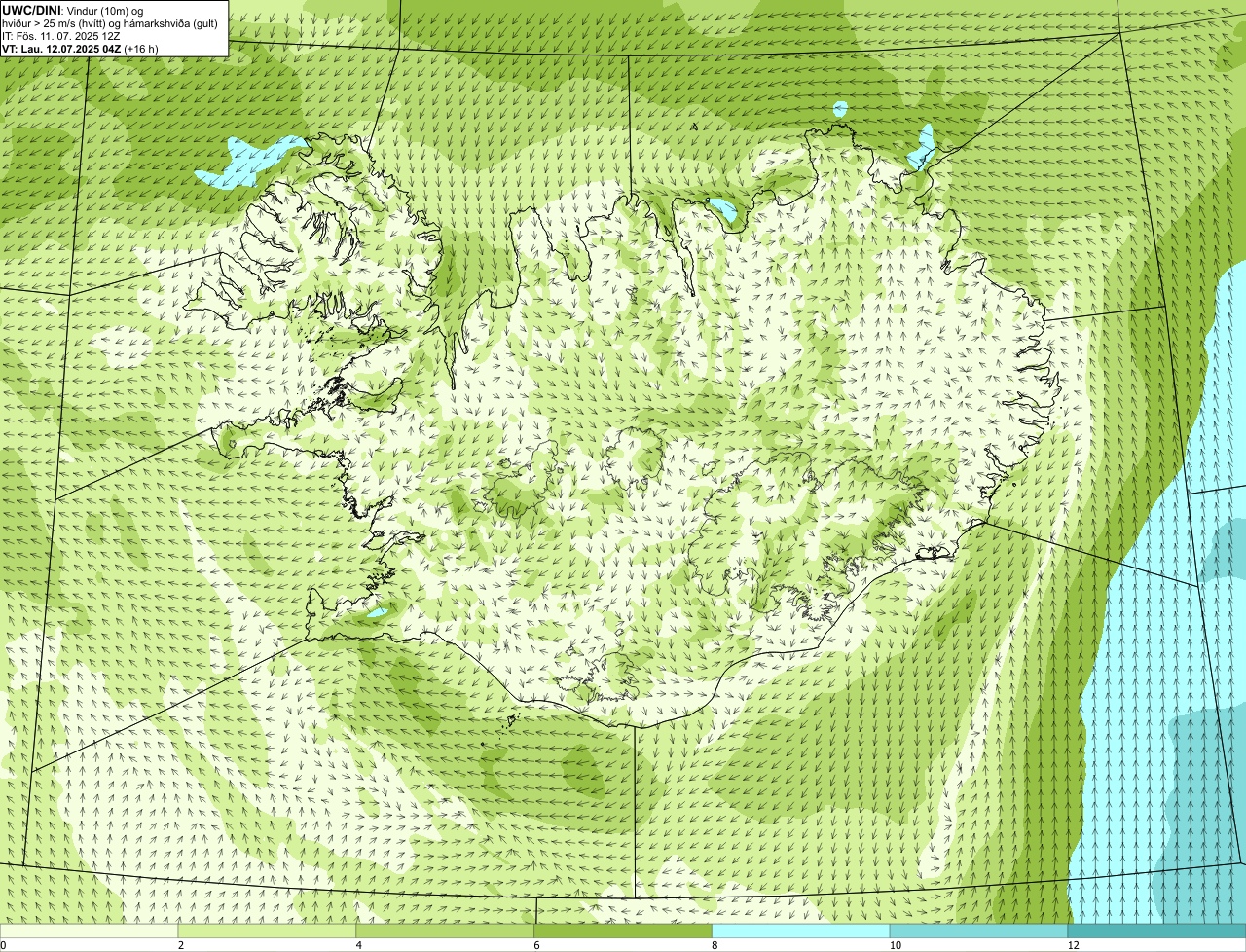This screenshot has height=952, width=1246.
Task: Click the "hviður > 25 m/s (hvítt)" legend line
Action: click(x=110, y=22)
